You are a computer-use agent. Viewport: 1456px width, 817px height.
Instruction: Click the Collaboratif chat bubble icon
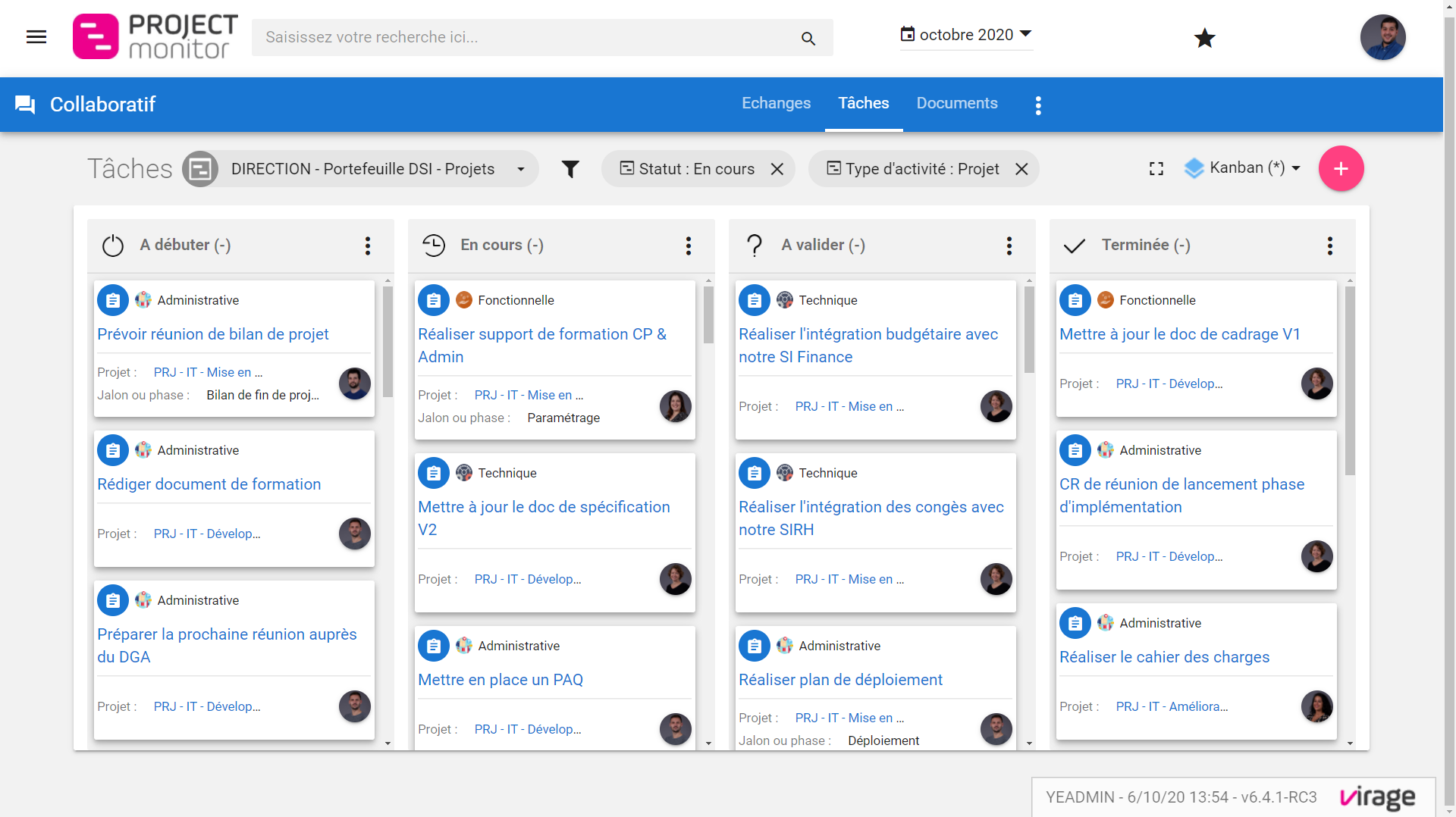(x=25, y=104)
